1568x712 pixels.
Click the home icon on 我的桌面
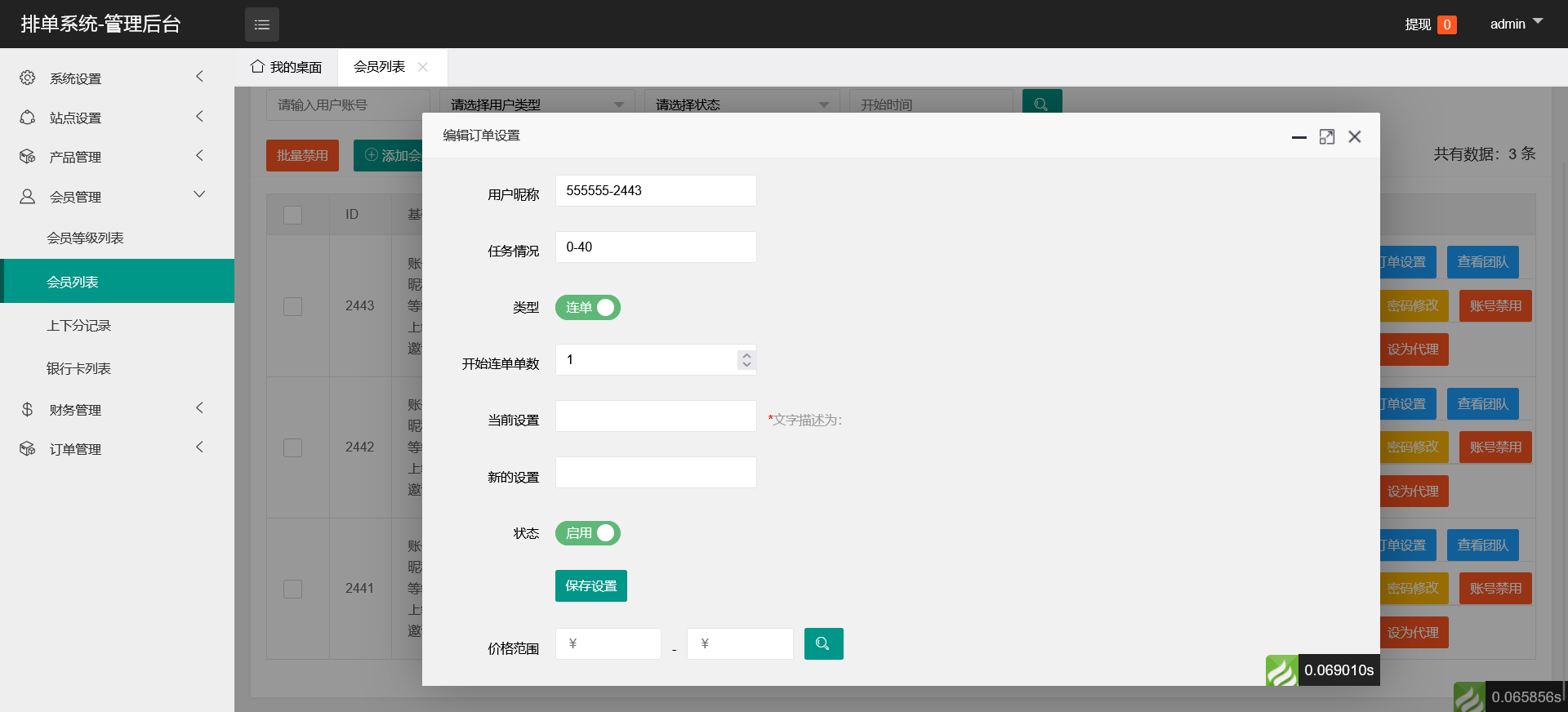click(257, 66)
